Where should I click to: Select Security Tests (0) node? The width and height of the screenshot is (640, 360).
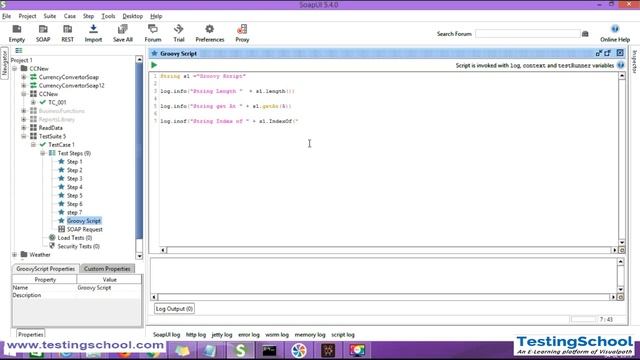78,246
